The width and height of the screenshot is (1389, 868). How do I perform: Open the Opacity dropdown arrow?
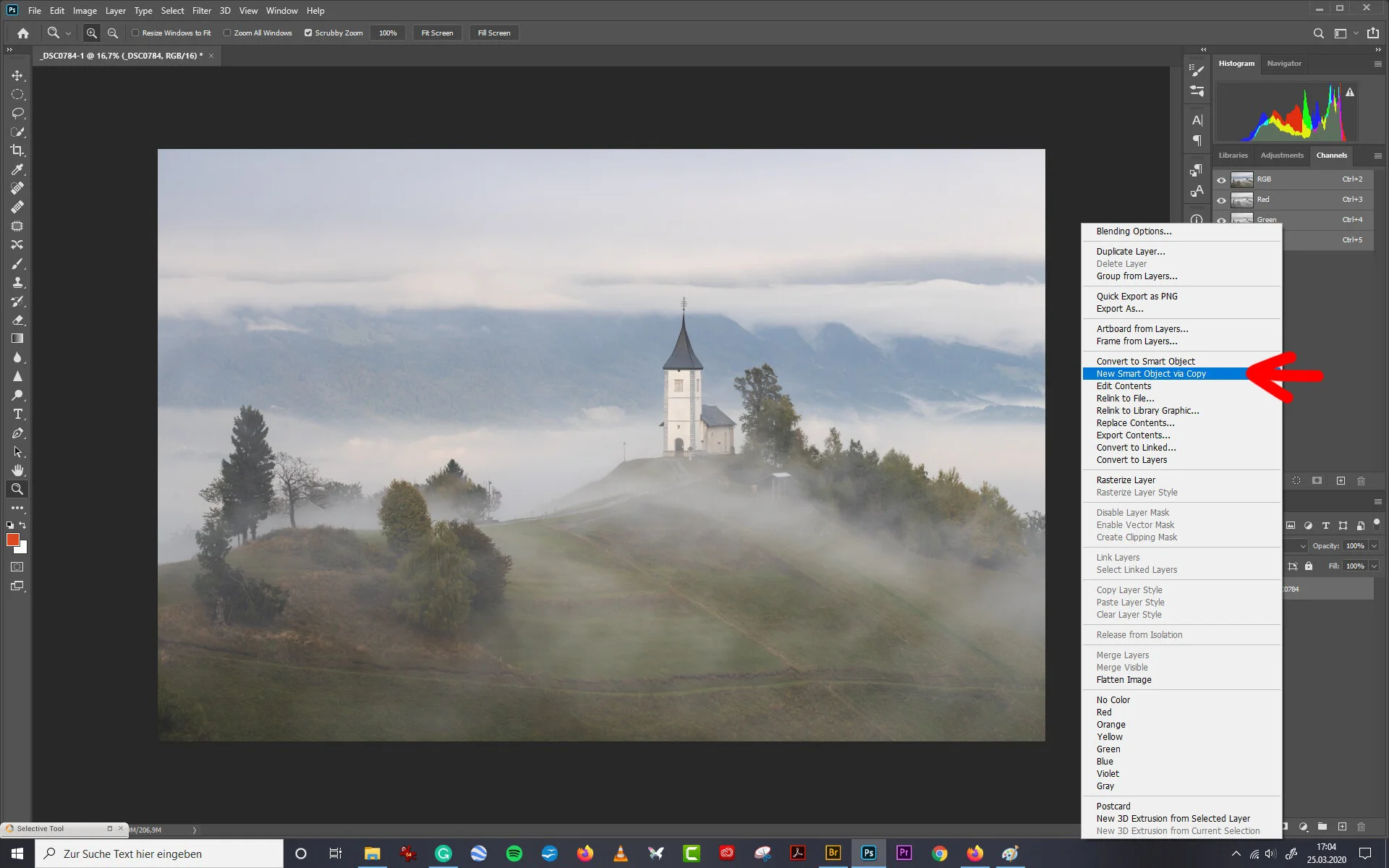coord(1374,546)
